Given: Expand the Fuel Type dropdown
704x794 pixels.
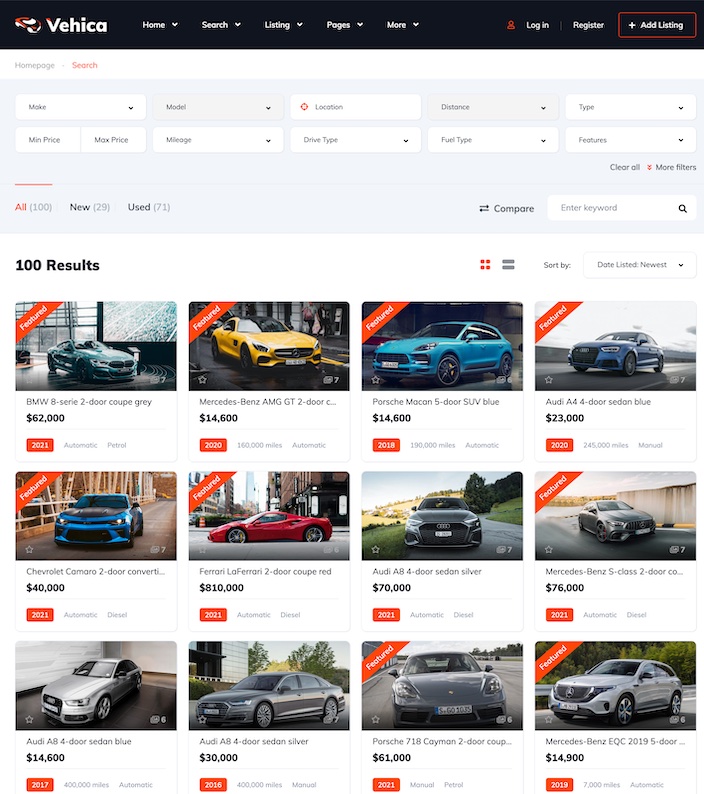Looking at the screenshot, I should pos(492,140).
